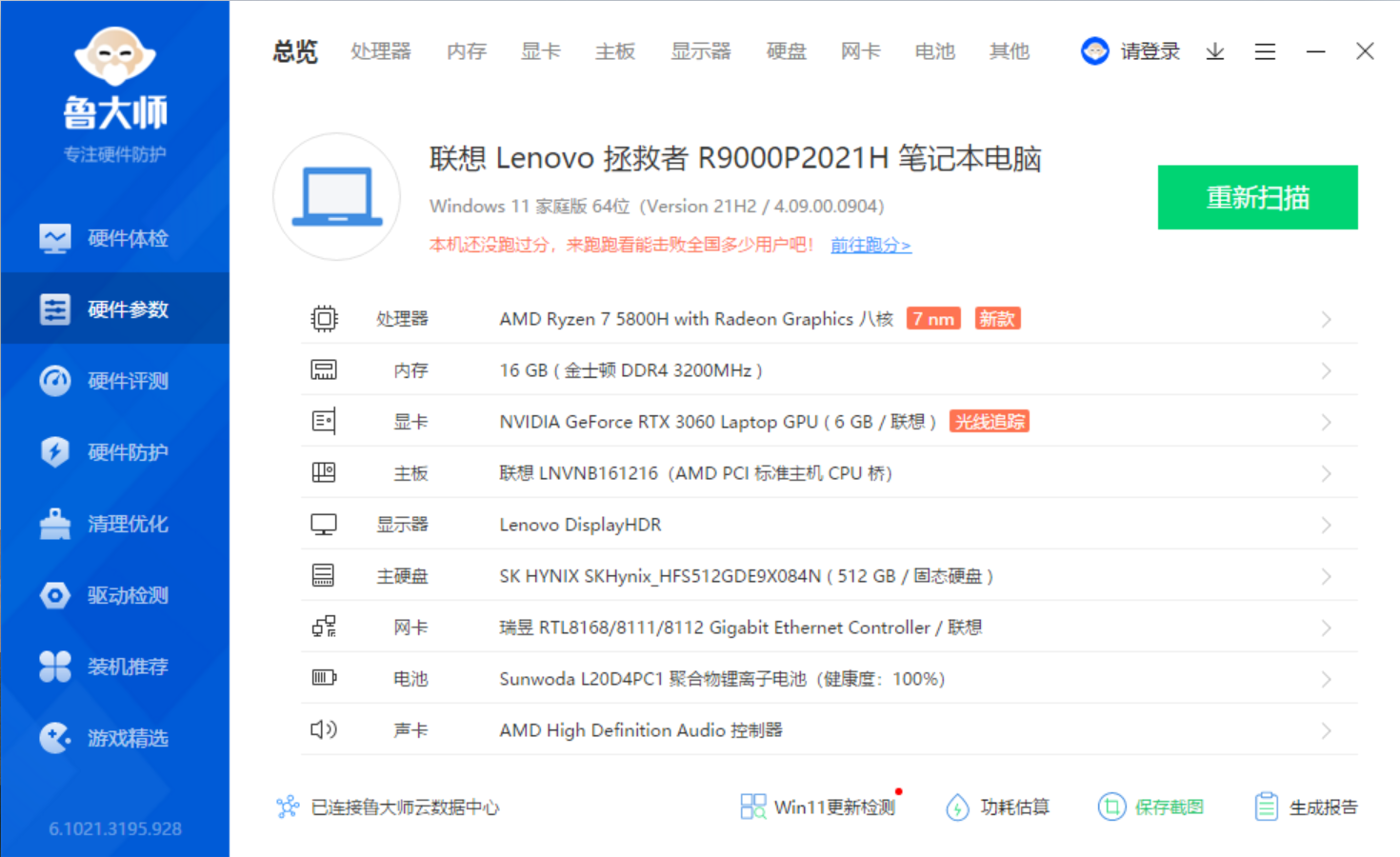1400x857 pixels.
Task: Expand the 电池 row chevron
Action: tap(1326, 679)
